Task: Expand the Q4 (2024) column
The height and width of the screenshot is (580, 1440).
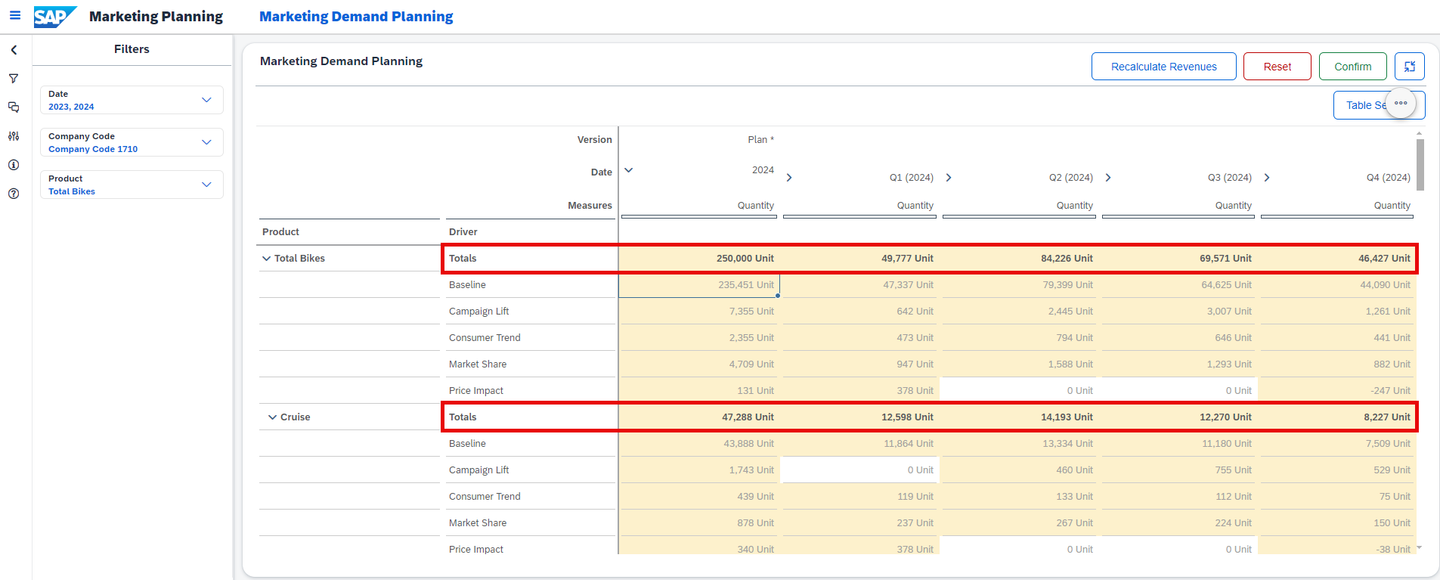Action: 1267,178
